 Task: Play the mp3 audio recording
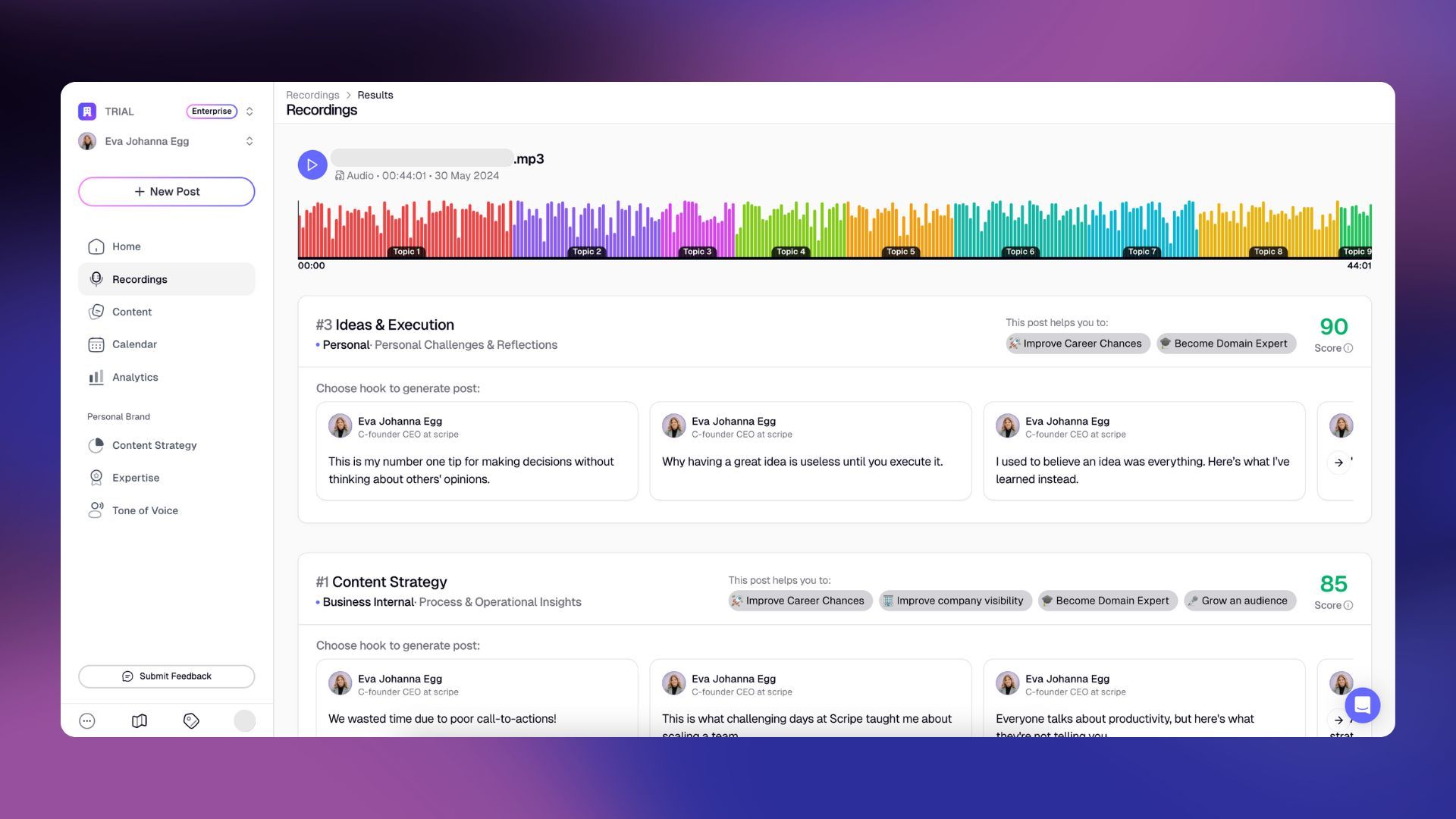click(x=312, y=165)
